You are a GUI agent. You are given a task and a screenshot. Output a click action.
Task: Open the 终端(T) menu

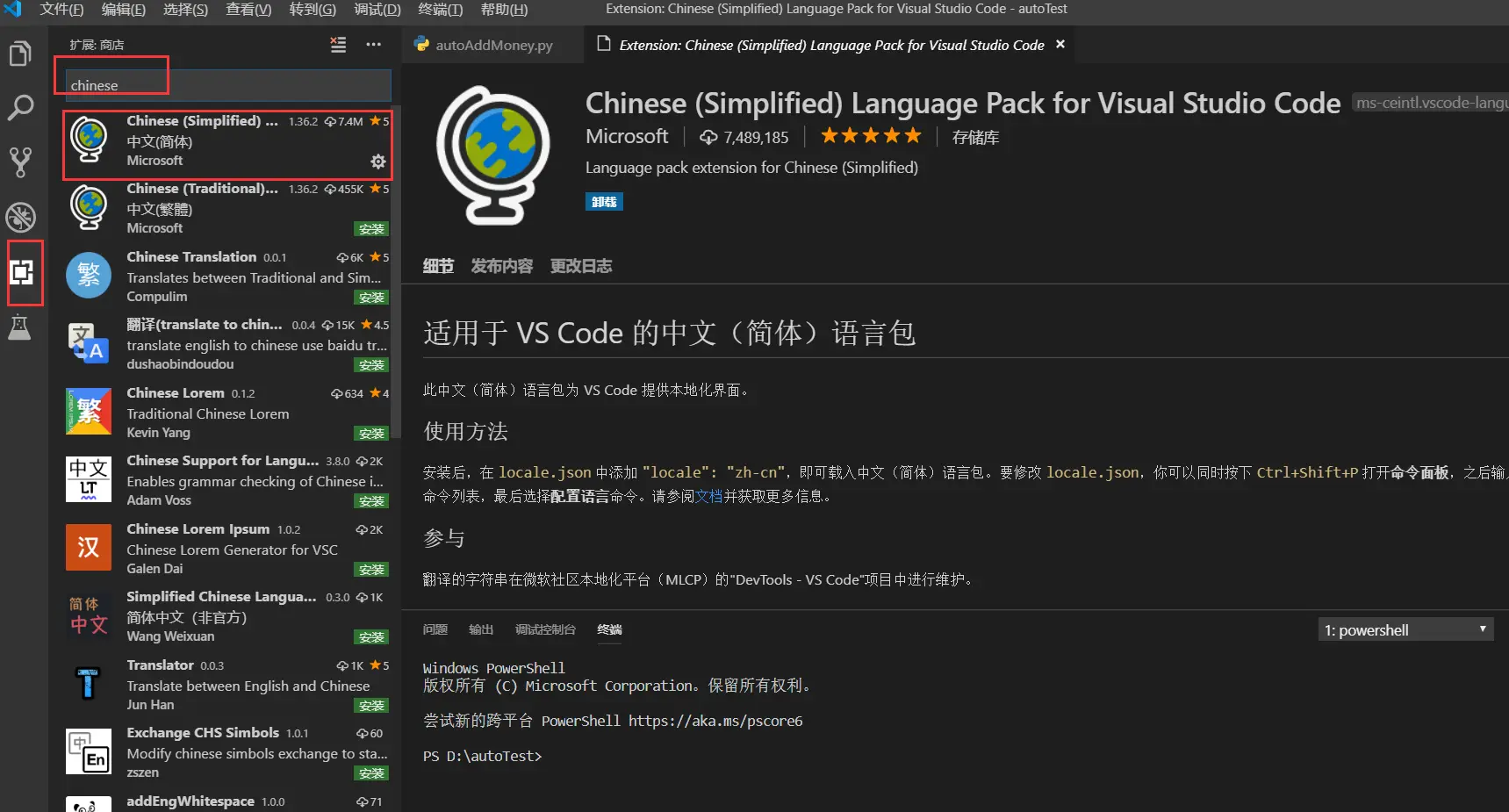(440, 10)
